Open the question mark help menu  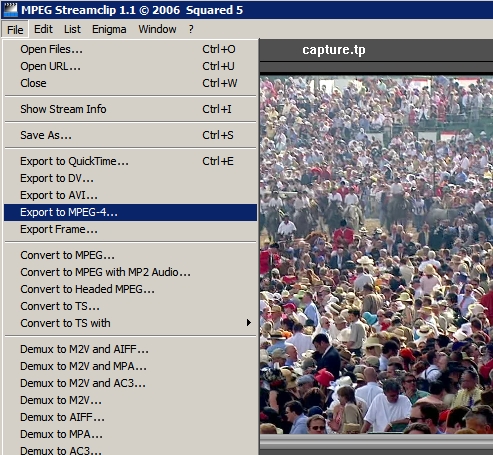(191, 29)
